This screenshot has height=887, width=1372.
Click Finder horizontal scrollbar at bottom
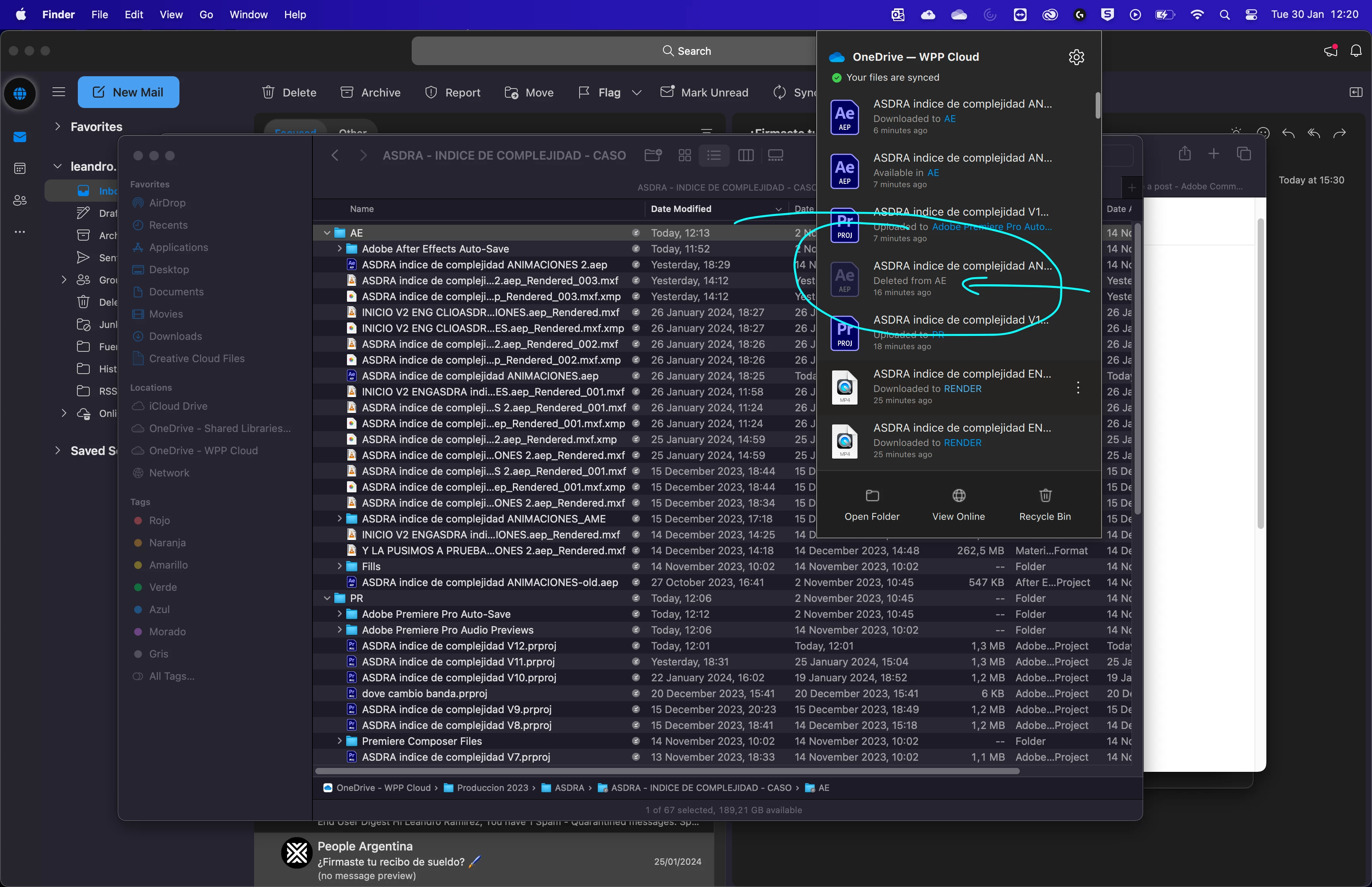(667, 771)
